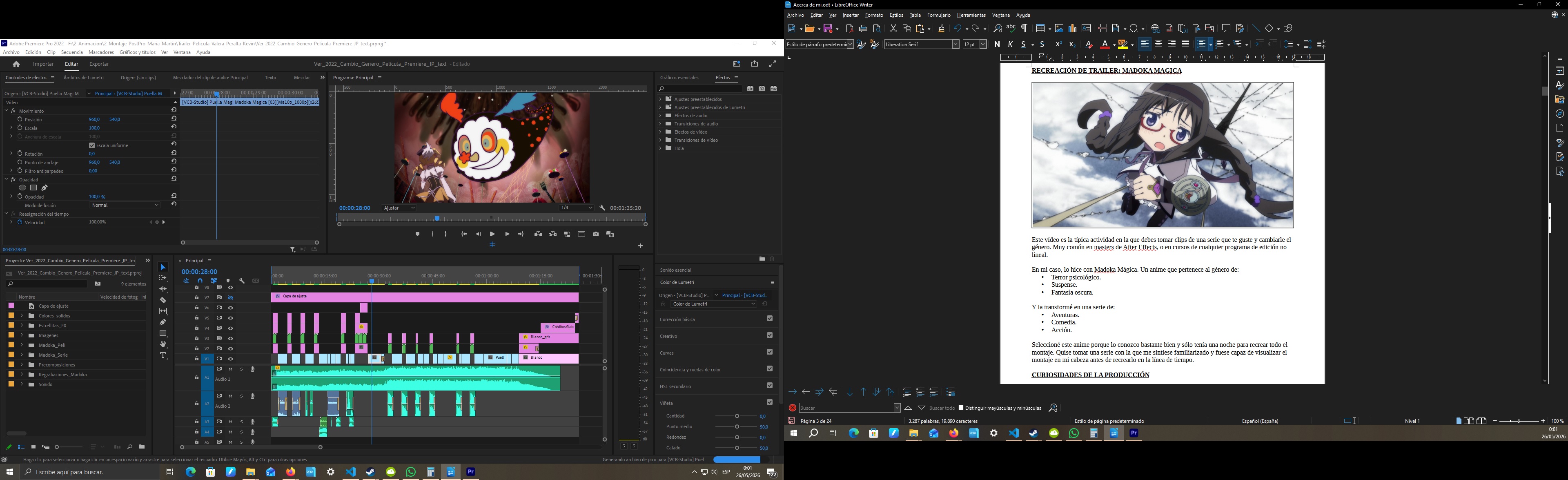Click the Export Frame camera icon

[x=596, y=234]
